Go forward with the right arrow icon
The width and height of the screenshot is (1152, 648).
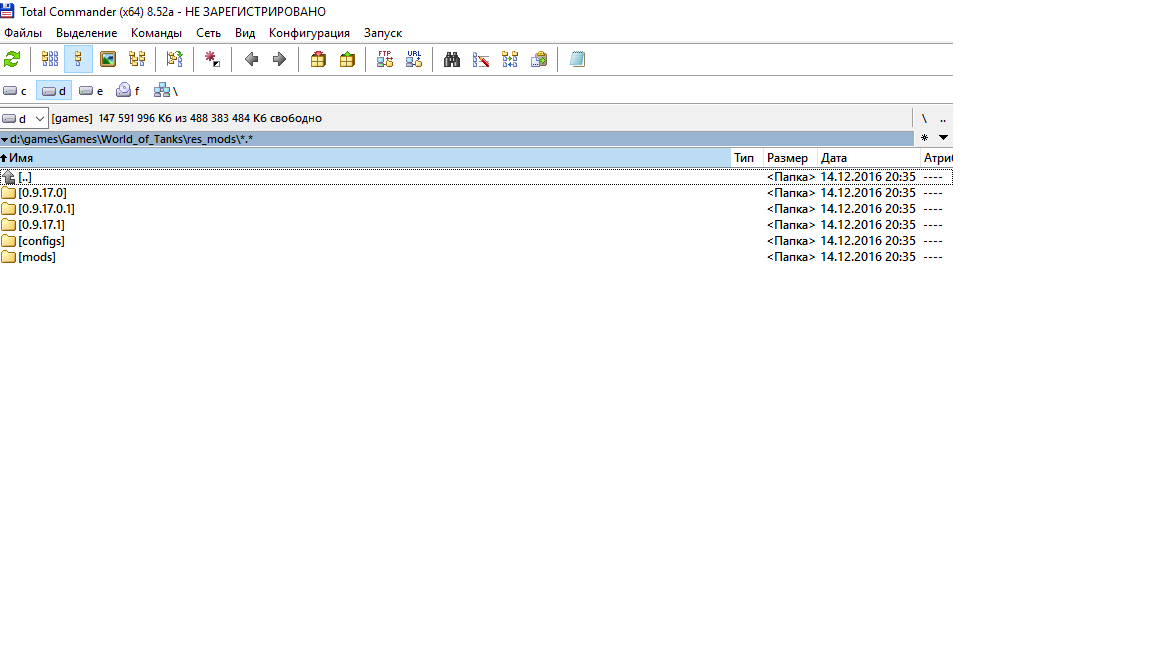(279, 60)
